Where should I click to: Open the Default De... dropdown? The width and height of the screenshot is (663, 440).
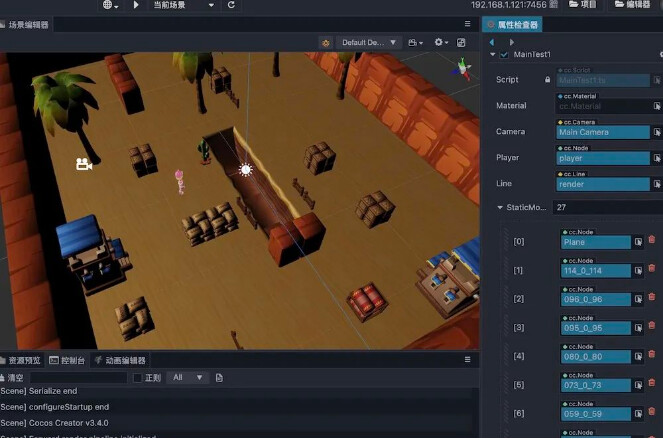coord(369,43)
